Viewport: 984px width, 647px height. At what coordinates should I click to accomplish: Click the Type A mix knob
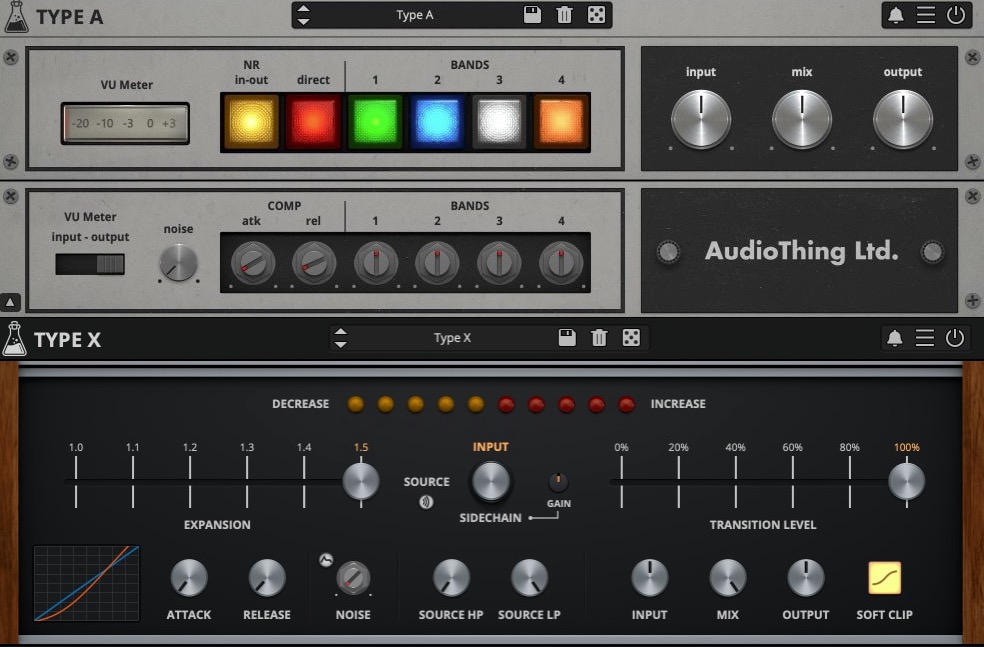point(802,119)
